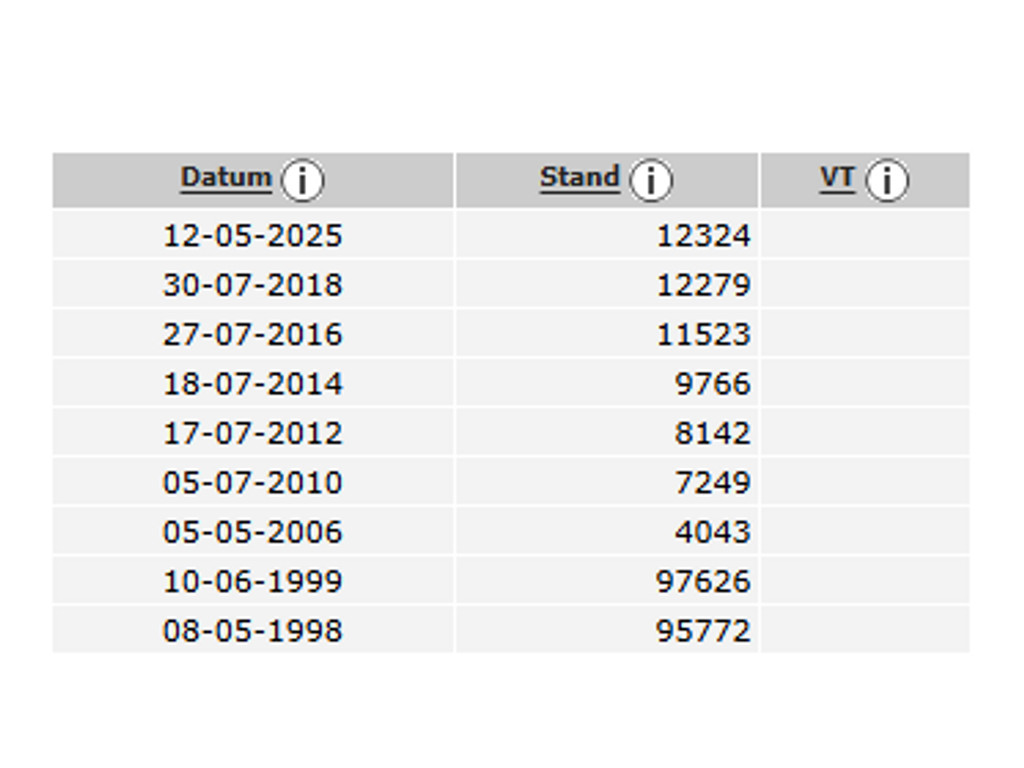This screenshot has height=768, width=1024.
Task: Sort table by the VT header link
Action: tap(837, 178)
